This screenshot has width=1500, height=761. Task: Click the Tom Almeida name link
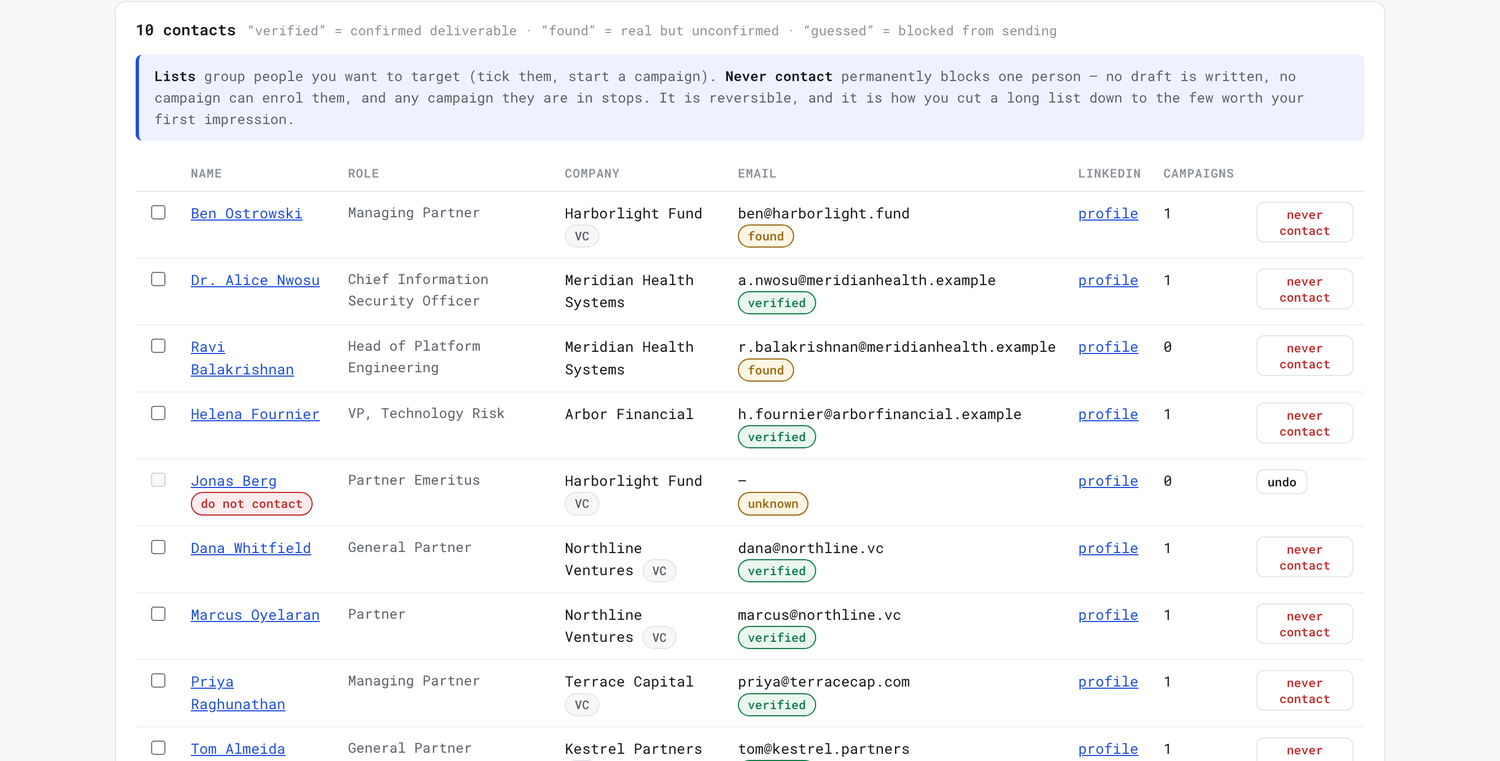(x=238, y=749)
